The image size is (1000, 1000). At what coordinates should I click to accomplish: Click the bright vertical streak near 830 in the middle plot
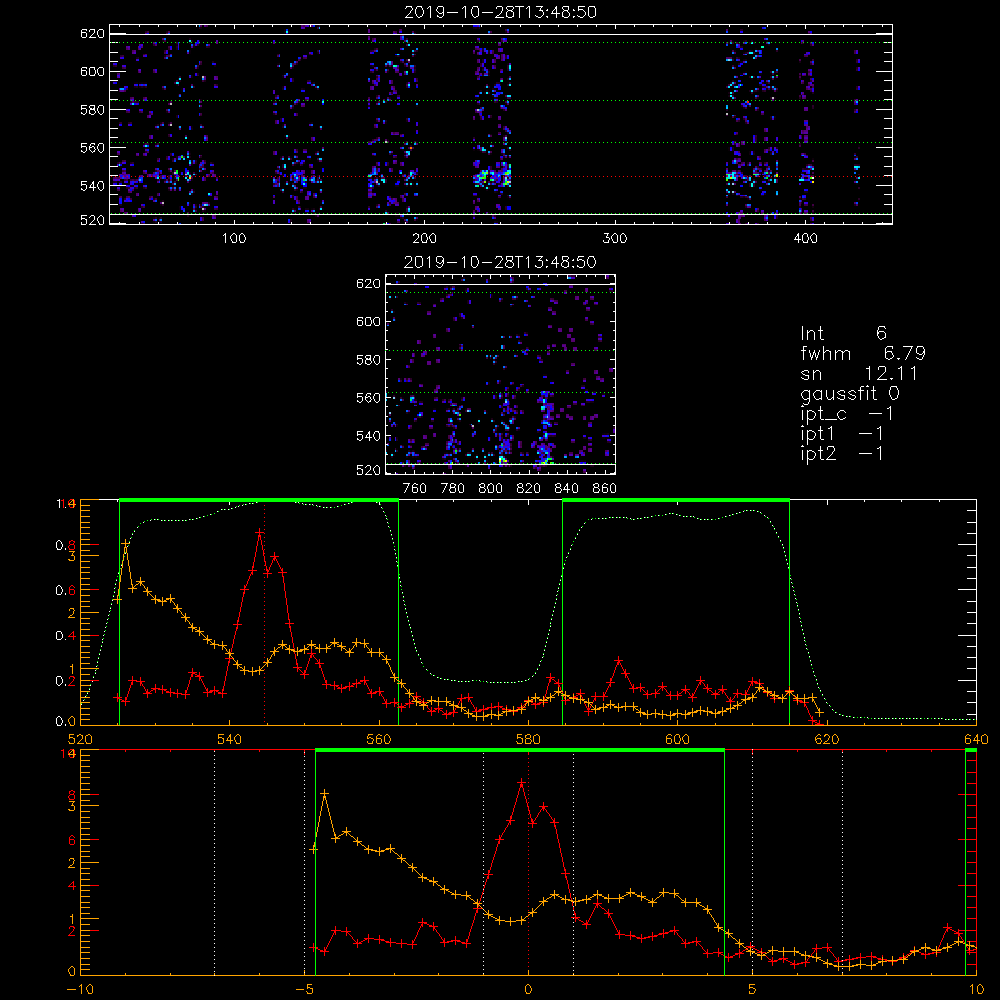pos(545,427)
